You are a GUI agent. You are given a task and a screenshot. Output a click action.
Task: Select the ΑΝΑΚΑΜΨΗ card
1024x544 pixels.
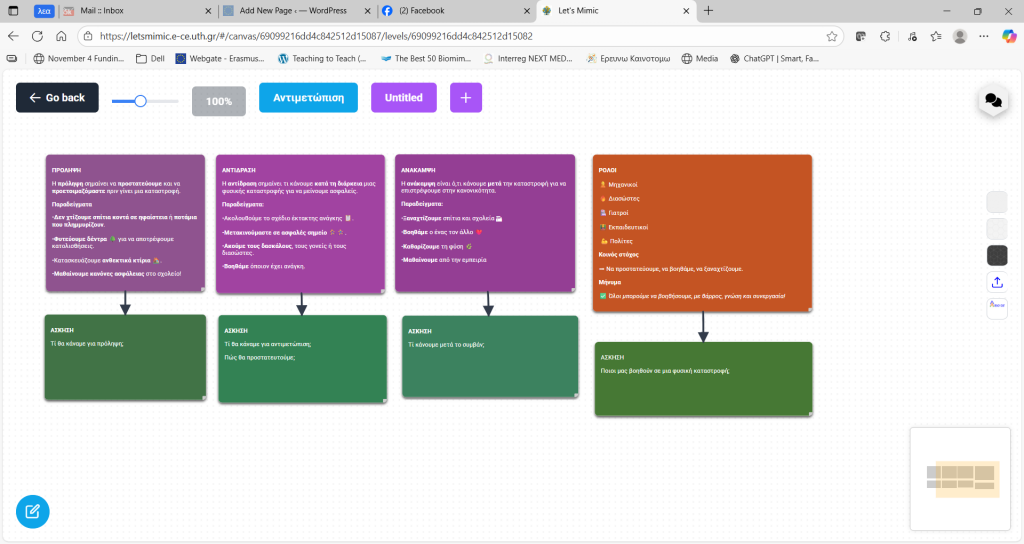(485, 223)
